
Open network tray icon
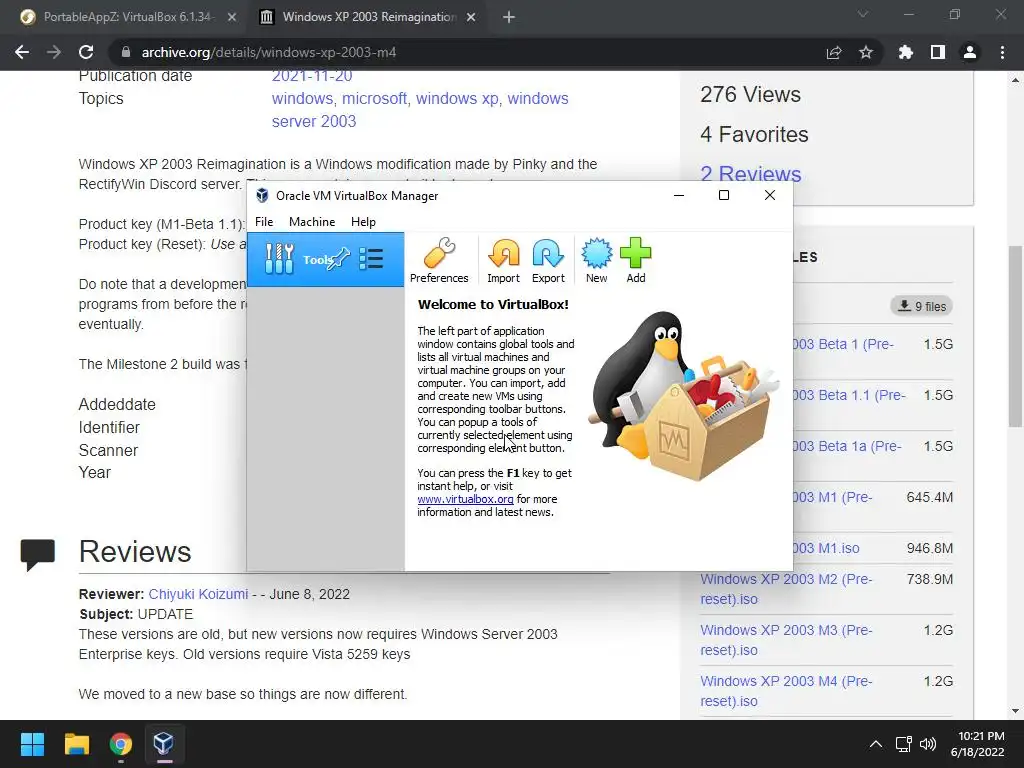click(904, 744)
